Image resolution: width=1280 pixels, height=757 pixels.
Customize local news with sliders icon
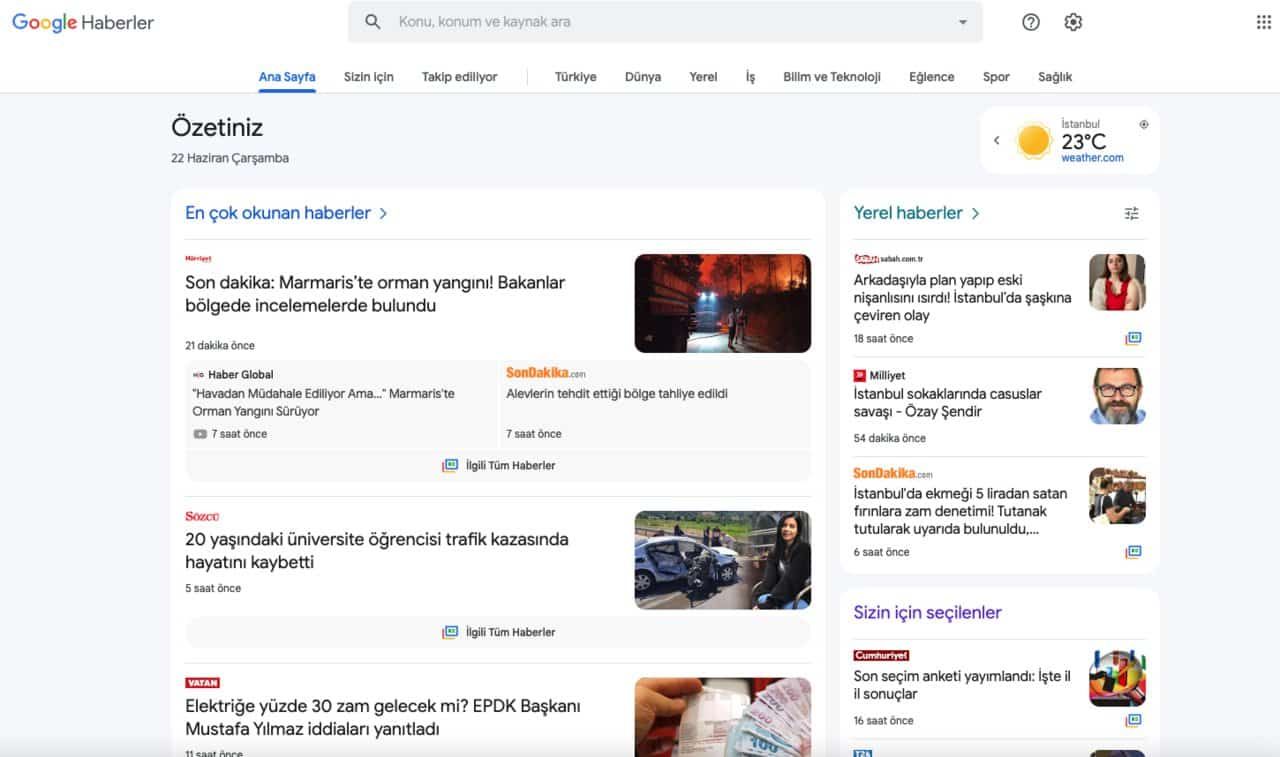click(1131, 213)
